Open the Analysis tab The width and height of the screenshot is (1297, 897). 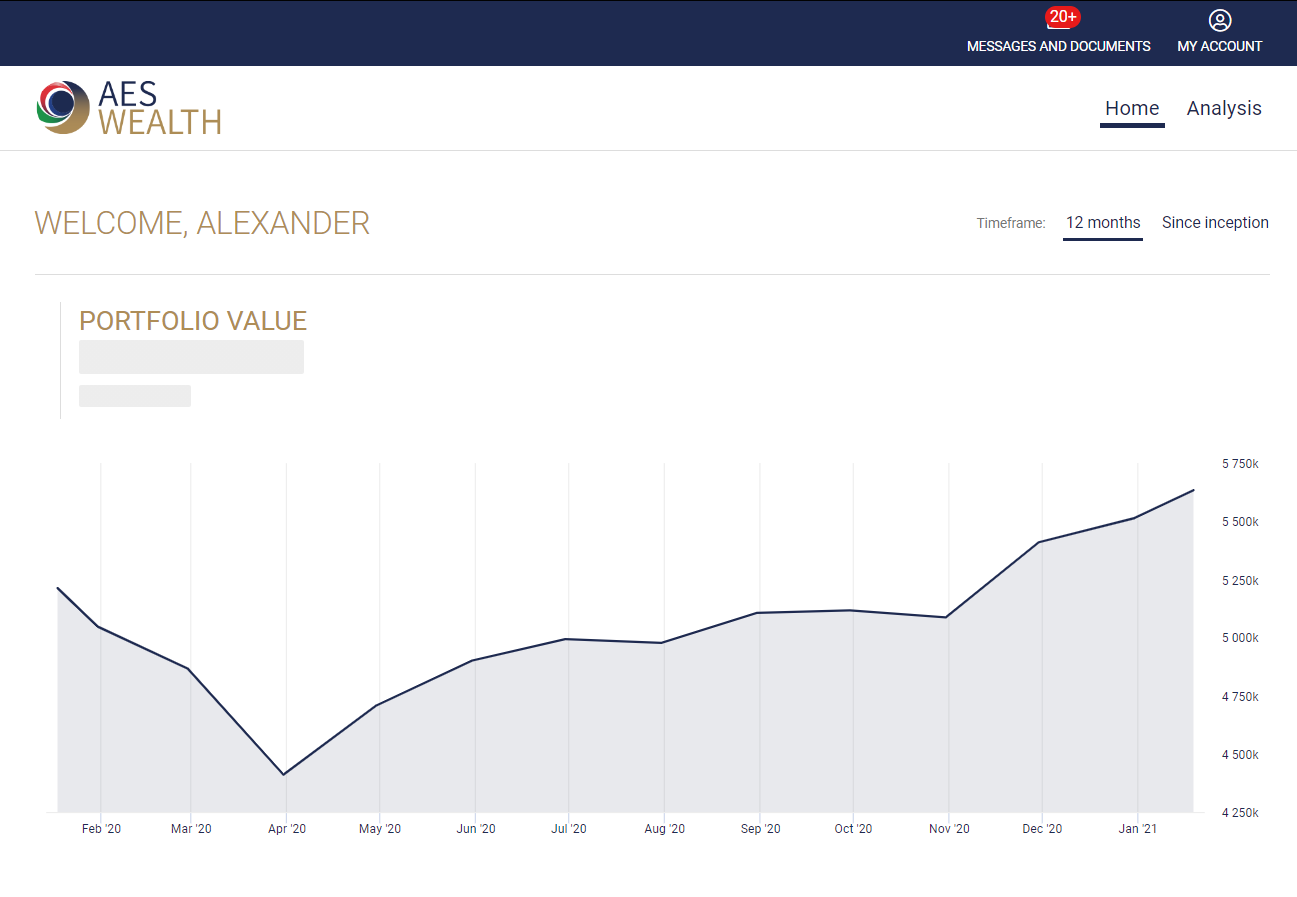(1223, 108)
